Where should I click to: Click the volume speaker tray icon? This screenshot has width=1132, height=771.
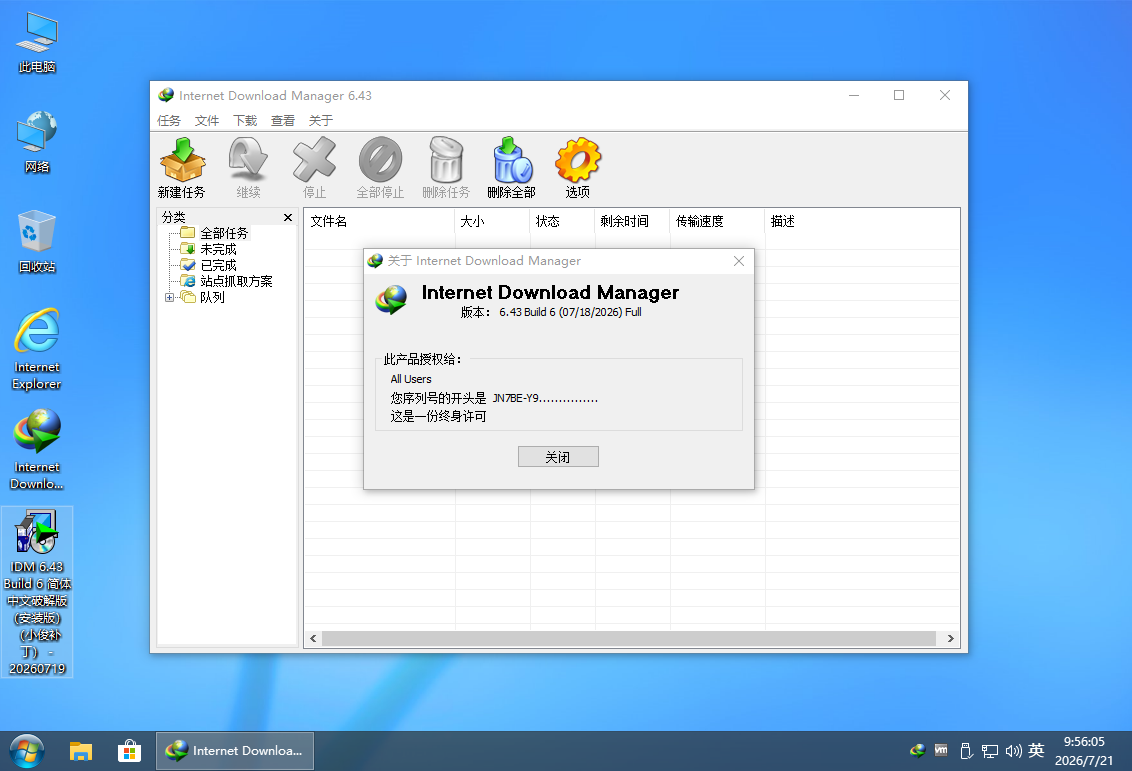1014,751
